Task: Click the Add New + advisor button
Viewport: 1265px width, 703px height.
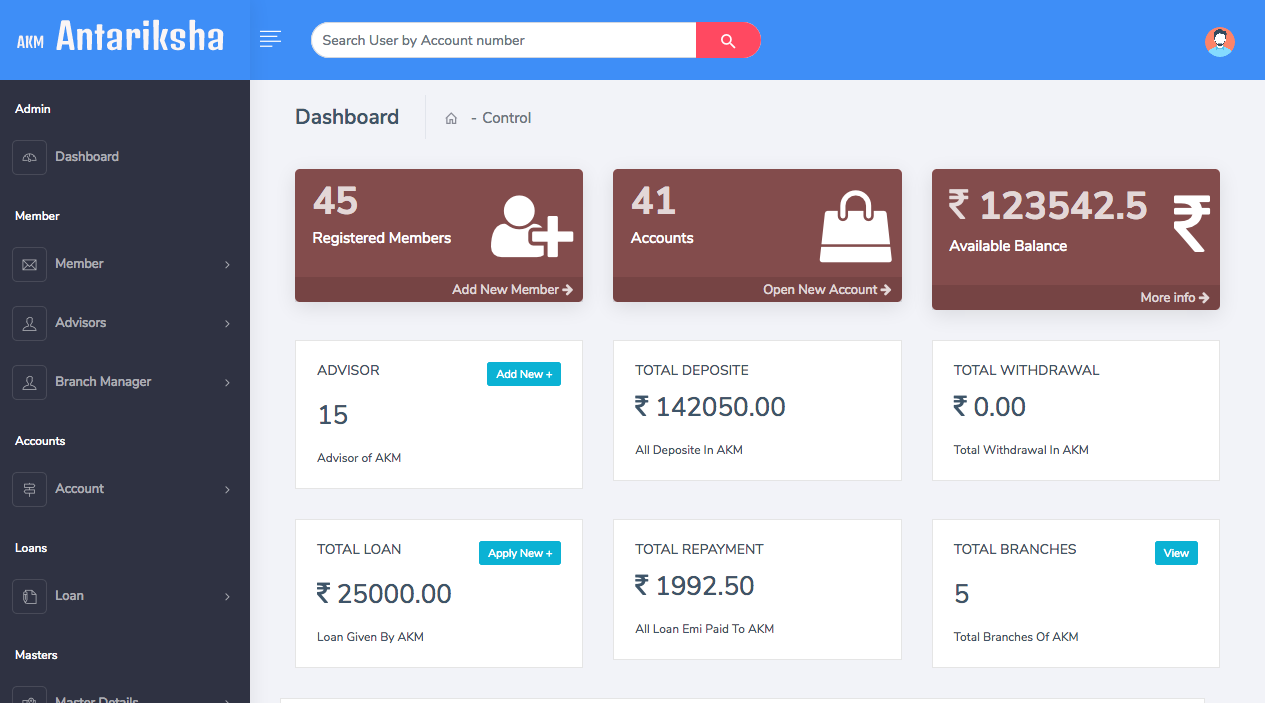Action: (x=524, y=374)
